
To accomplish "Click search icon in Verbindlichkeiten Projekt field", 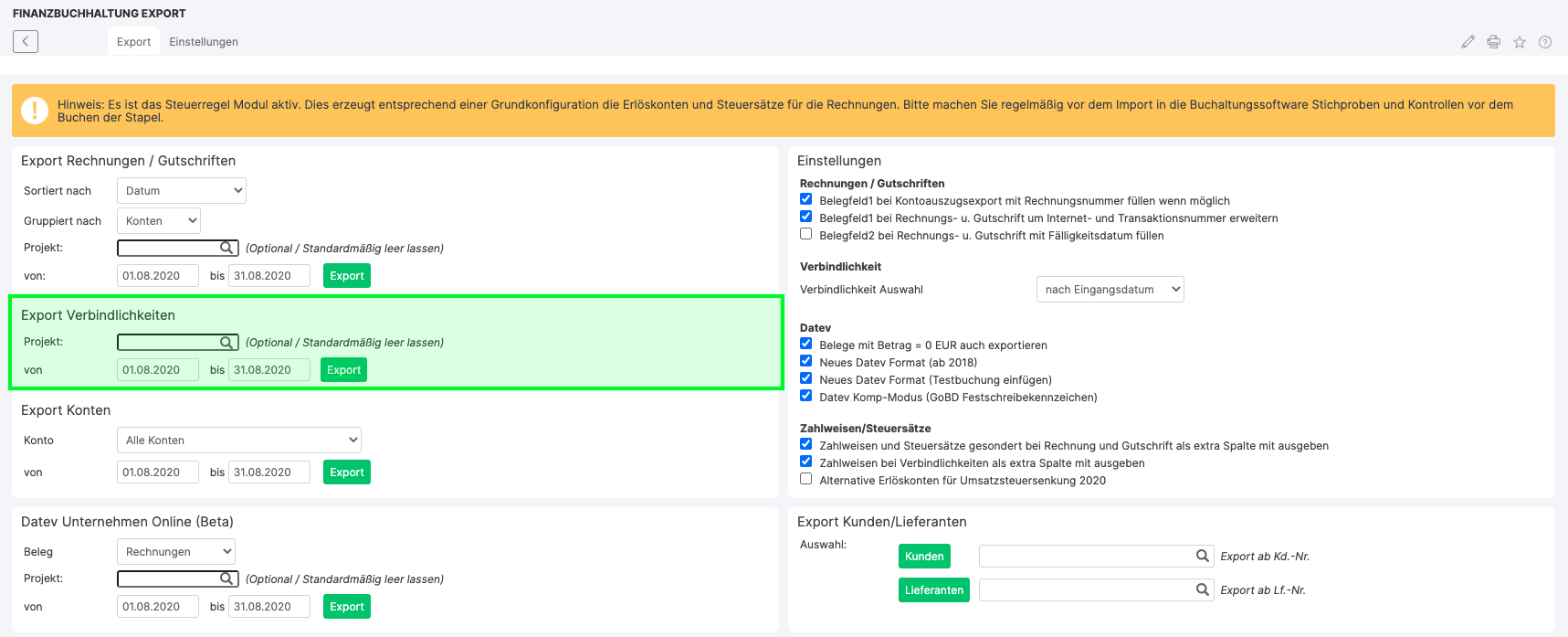I will (x=226, y=342).
